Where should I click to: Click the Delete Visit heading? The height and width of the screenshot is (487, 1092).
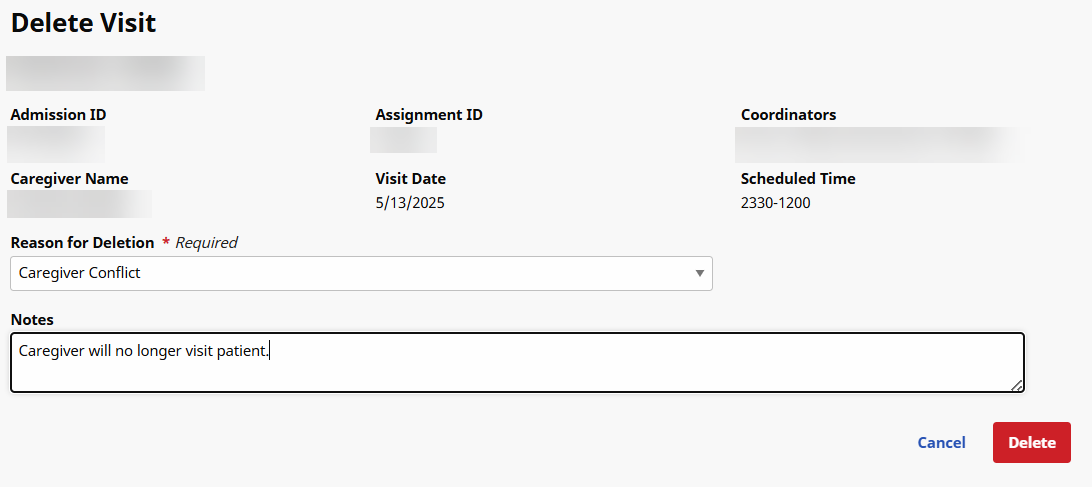click(83, 23)
